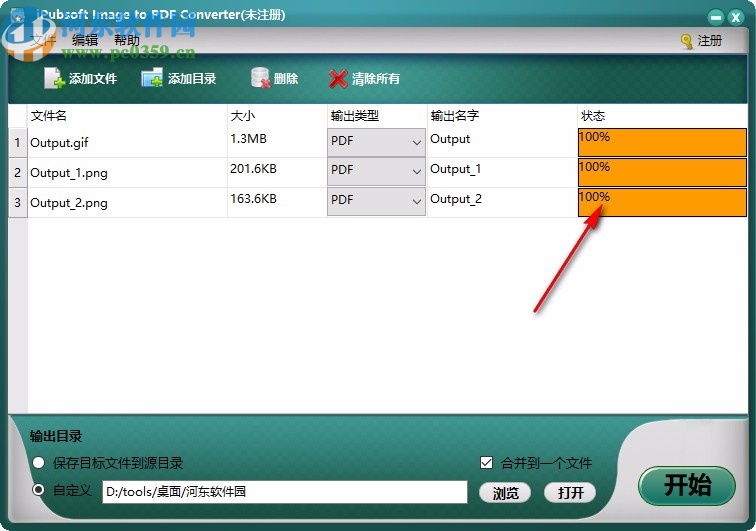Open the 文件 (File) menu

43,40
